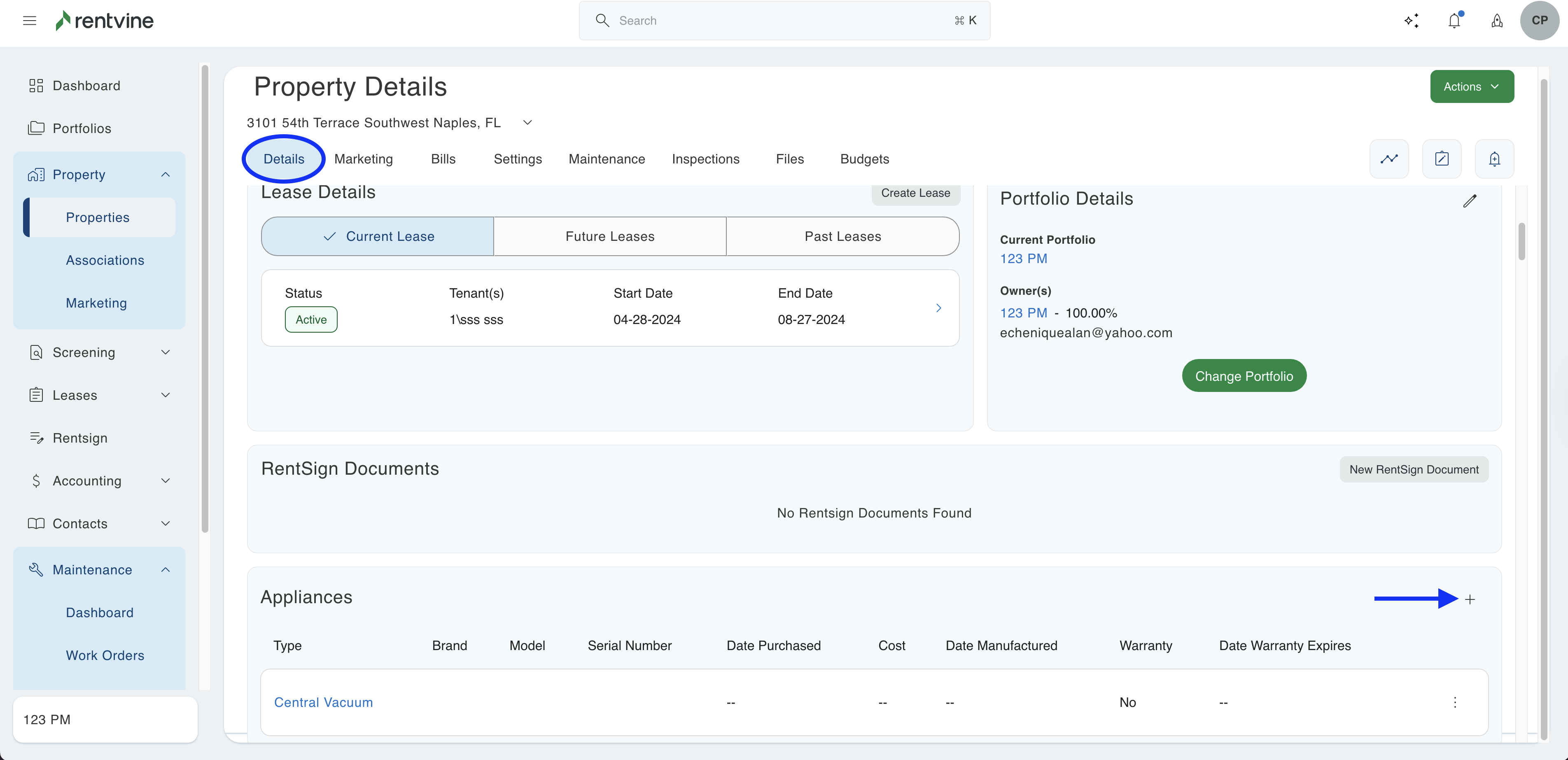Screen dimensions: 1568x760
Task: Open the hamburger menu icon
Action: click(x=29, y=21)
